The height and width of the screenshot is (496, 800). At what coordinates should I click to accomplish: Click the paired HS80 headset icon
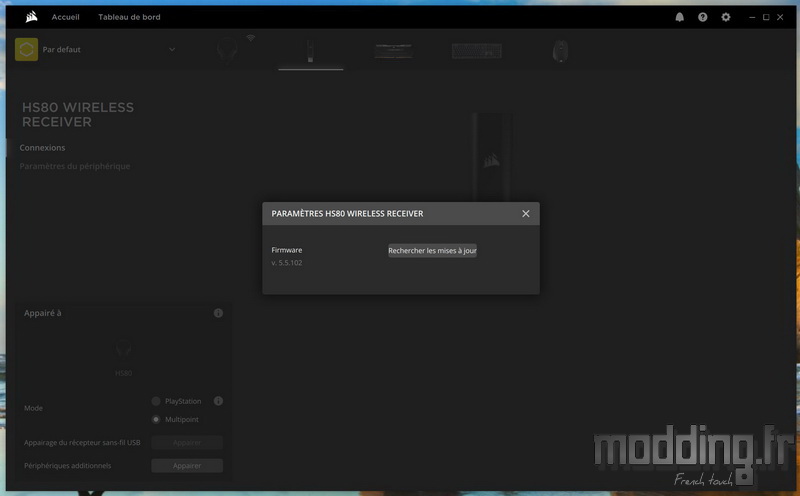[123, 350]
